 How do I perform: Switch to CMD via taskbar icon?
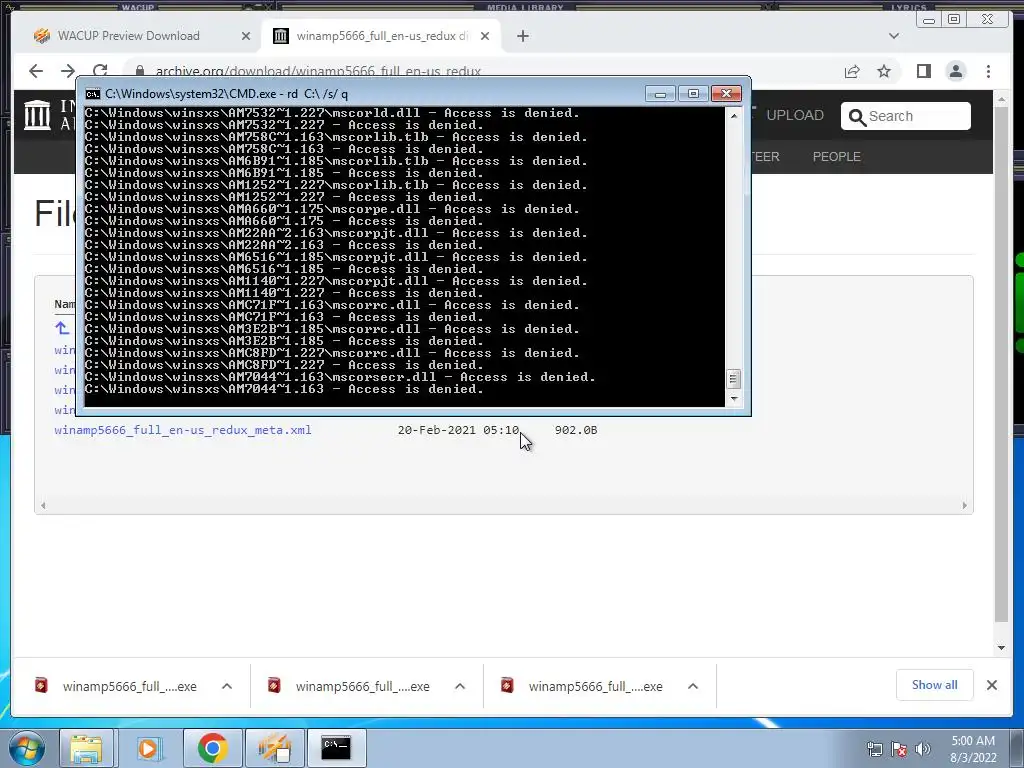(x=336, y=748)
